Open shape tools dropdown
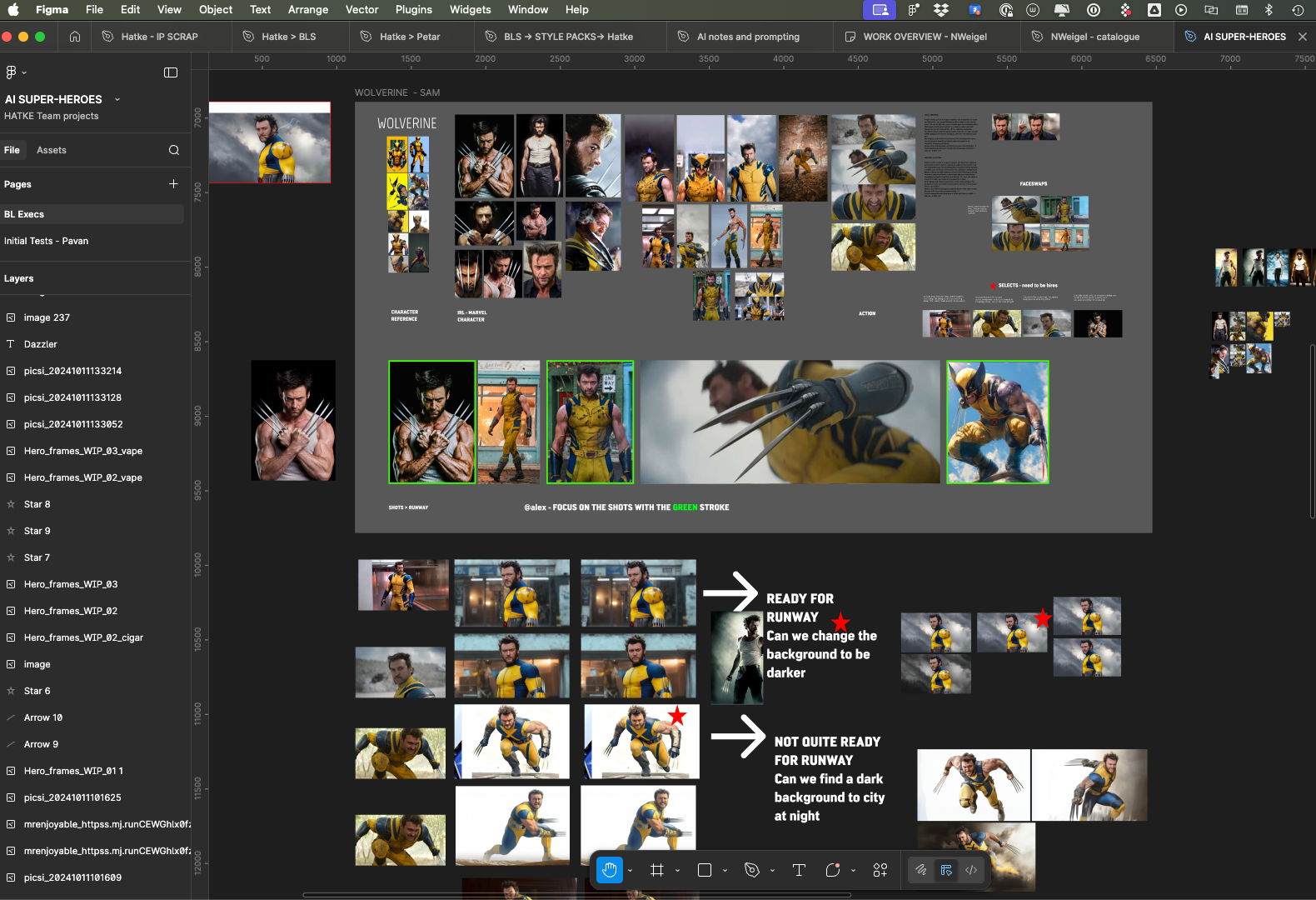This screenshot has height=900, width=1316. [725, 870]
